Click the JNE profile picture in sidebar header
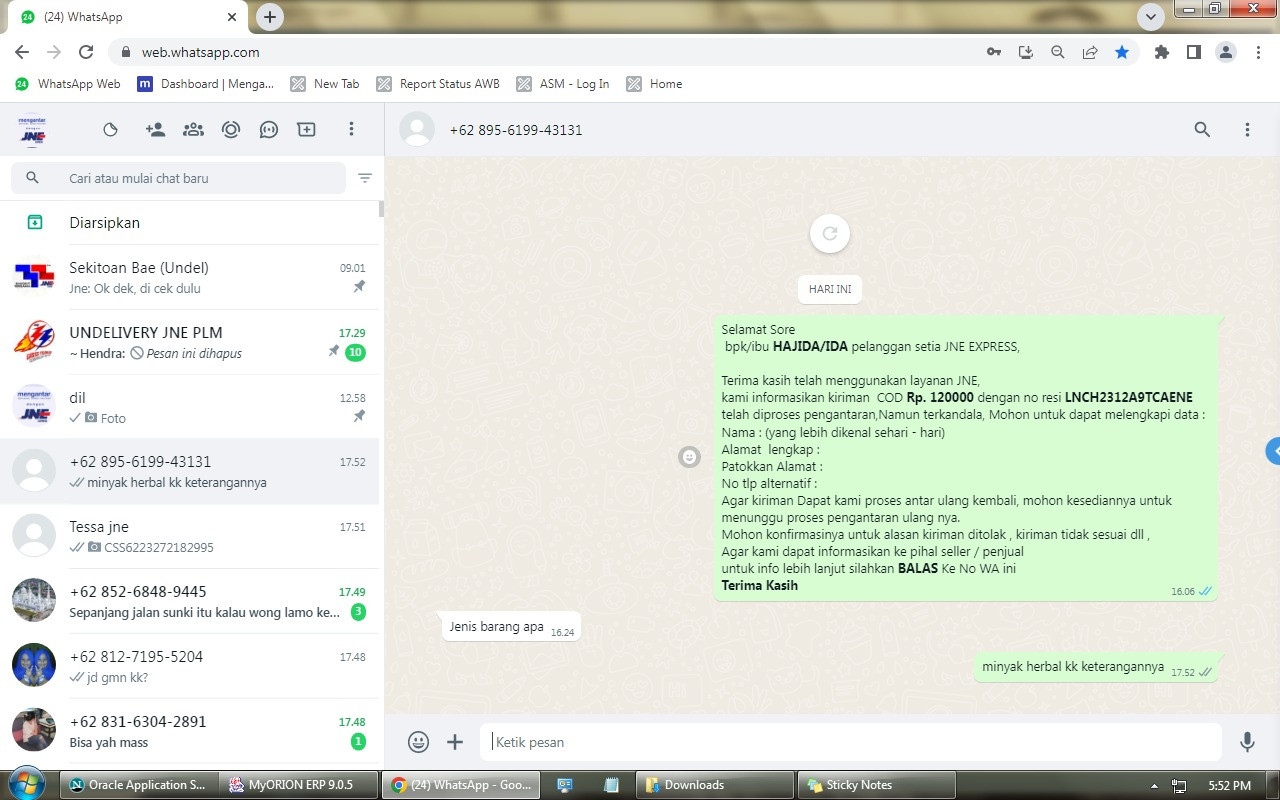Screen dimensions: 1280x800 pyautogui.click(x=33, y=129)
